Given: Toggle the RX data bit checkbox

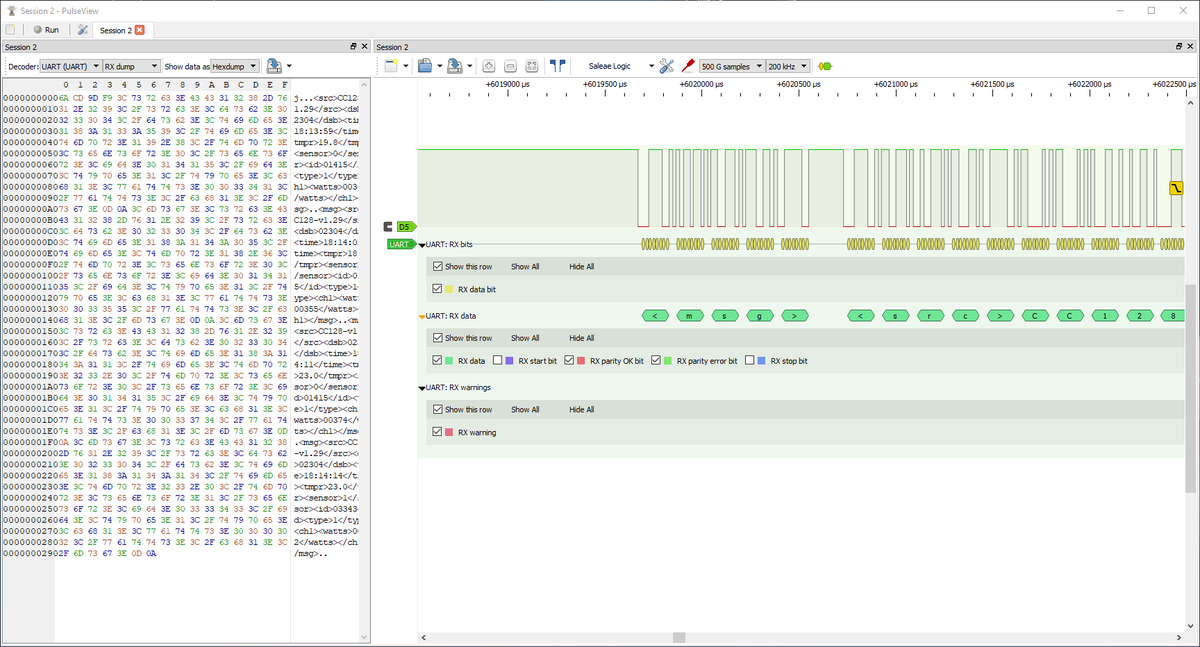Looking at the screenshot, I should tap(438, 289).
